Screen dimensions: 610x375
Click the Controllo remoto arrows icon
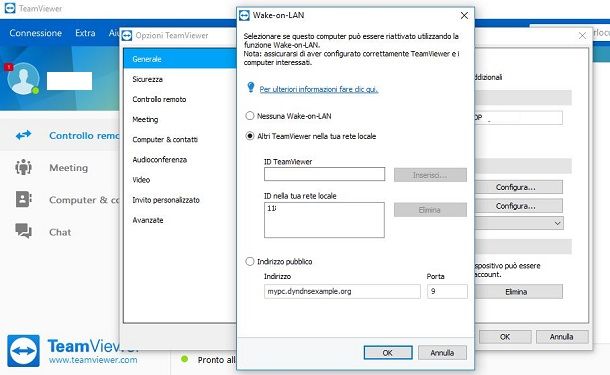(23, 135)
